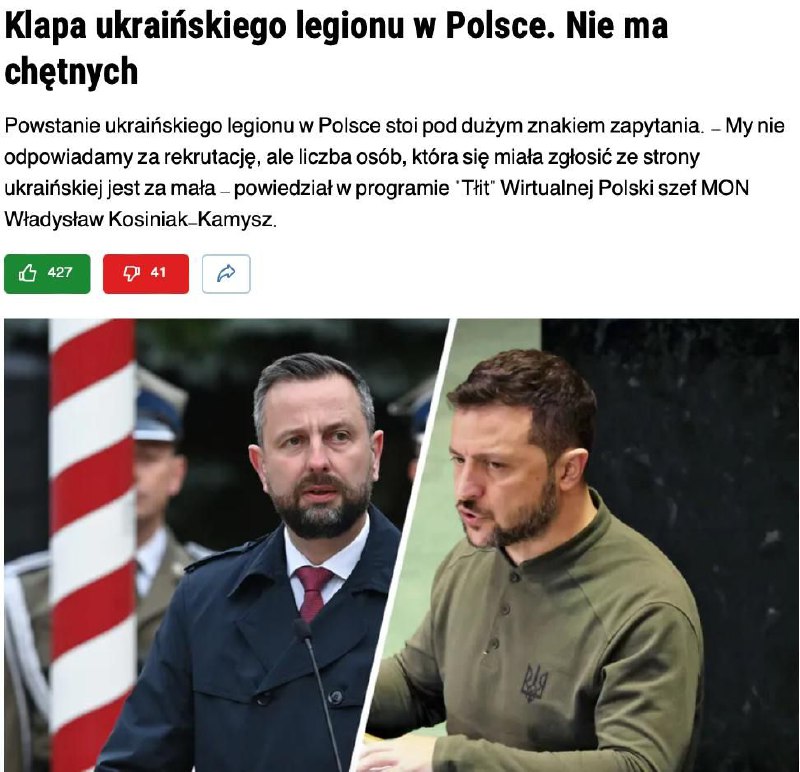Click the trident emblem on the green shirt
800x772 pixels.
(534, 683)
